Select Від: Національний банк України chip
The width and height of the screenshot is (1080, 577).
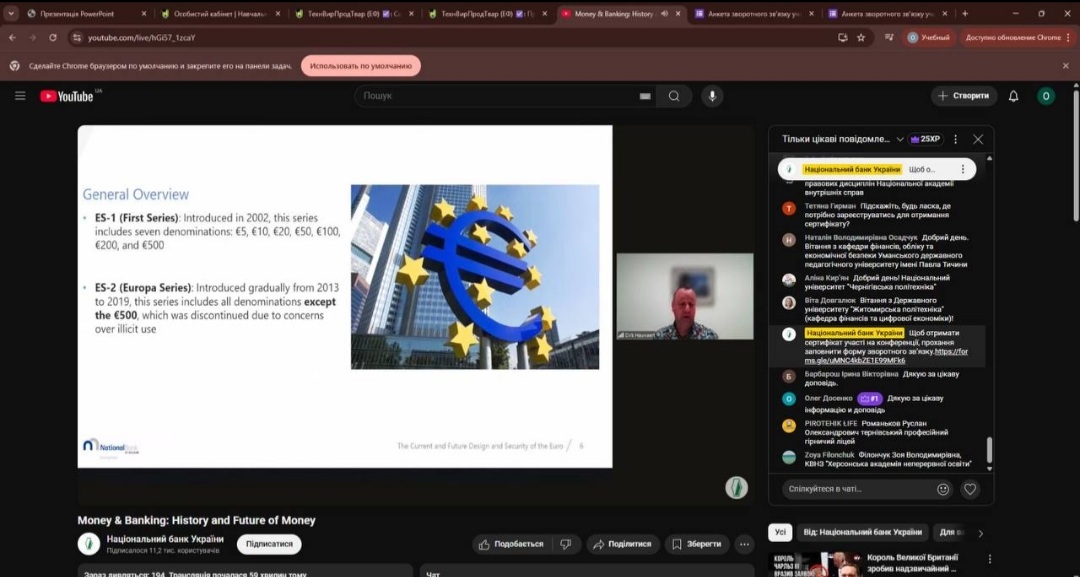click(x=862, y=532)
